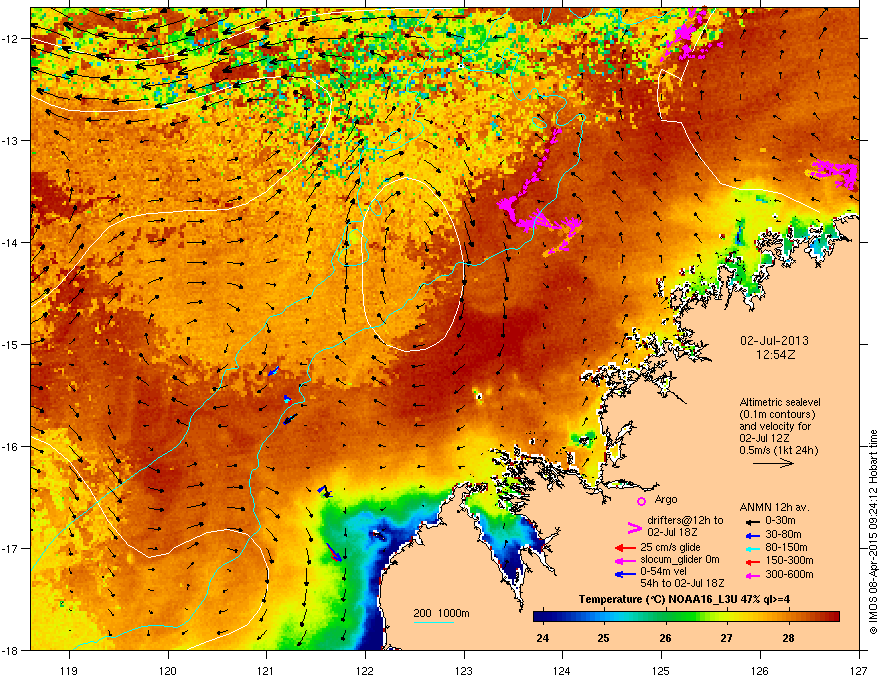Image resolution: width=880 pixels, height=680 pixels.
Task: Click the magenta slocum_glider 0m arrow symbol
Action: [625, 561]
